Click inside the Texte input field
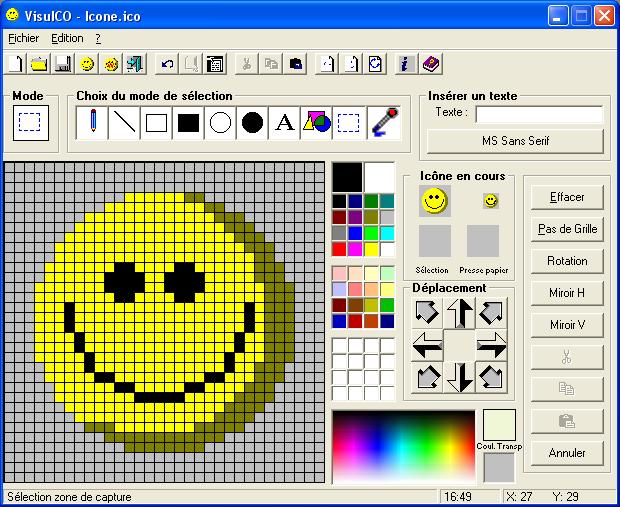This screenshot has height=507, width=620. pyautogui.click(x=538, y=114)
